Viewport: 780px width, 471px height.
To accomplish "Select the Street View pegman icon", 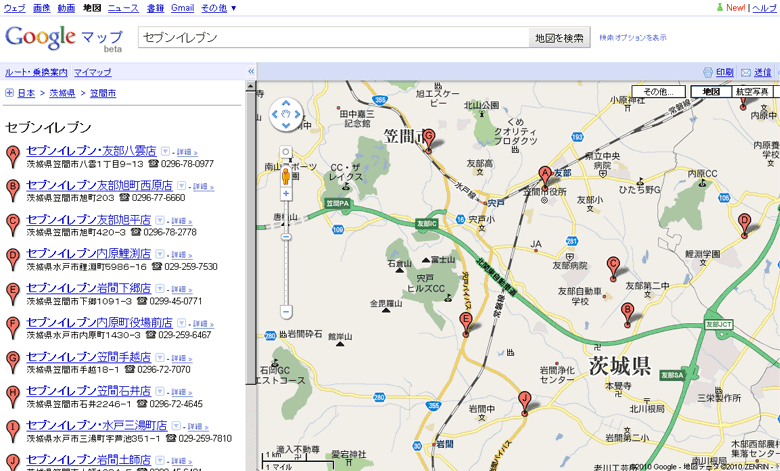I will [286, 176].
